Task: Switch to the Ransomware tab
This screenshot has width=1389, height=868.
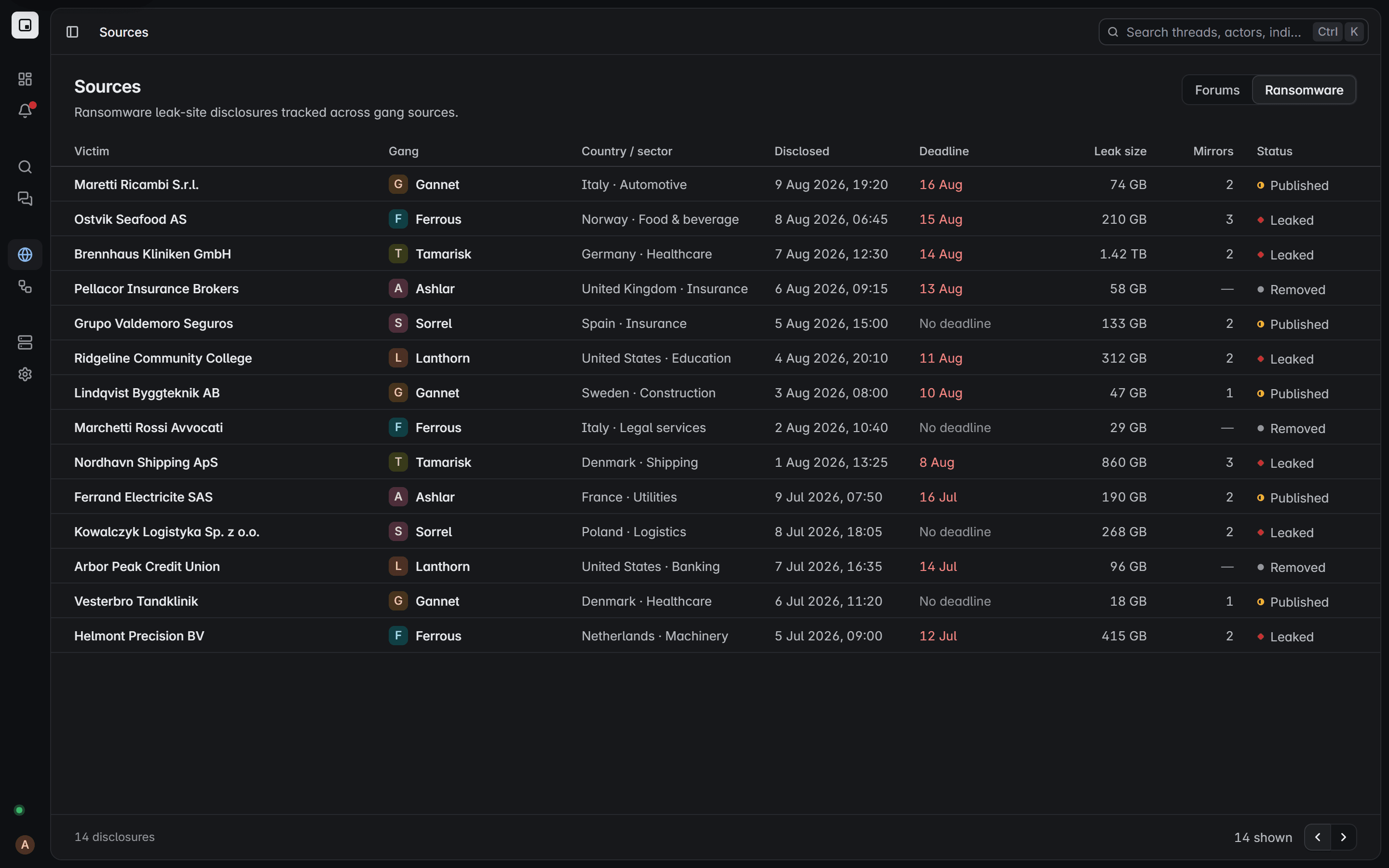Action: click(x=1304, y=90)
